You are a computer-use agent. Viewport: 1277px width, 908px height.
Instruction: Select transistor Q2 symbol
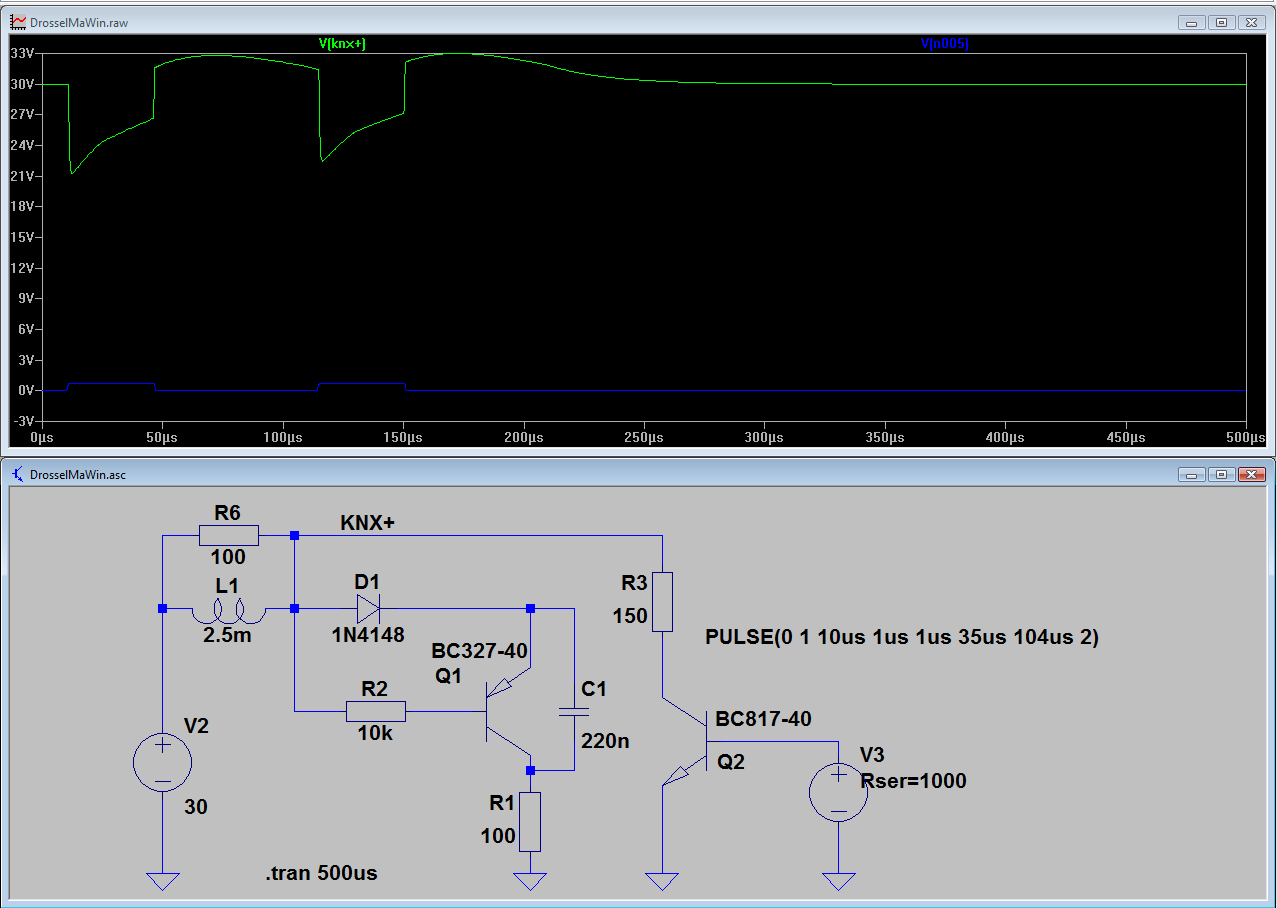(685, 741)
